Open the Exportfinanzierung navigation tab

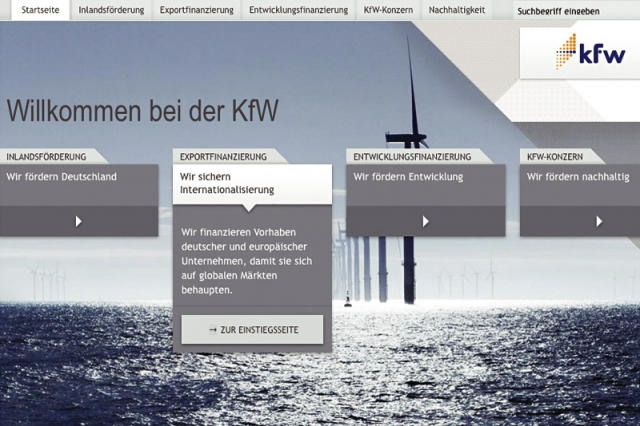[x=196, y=10]
